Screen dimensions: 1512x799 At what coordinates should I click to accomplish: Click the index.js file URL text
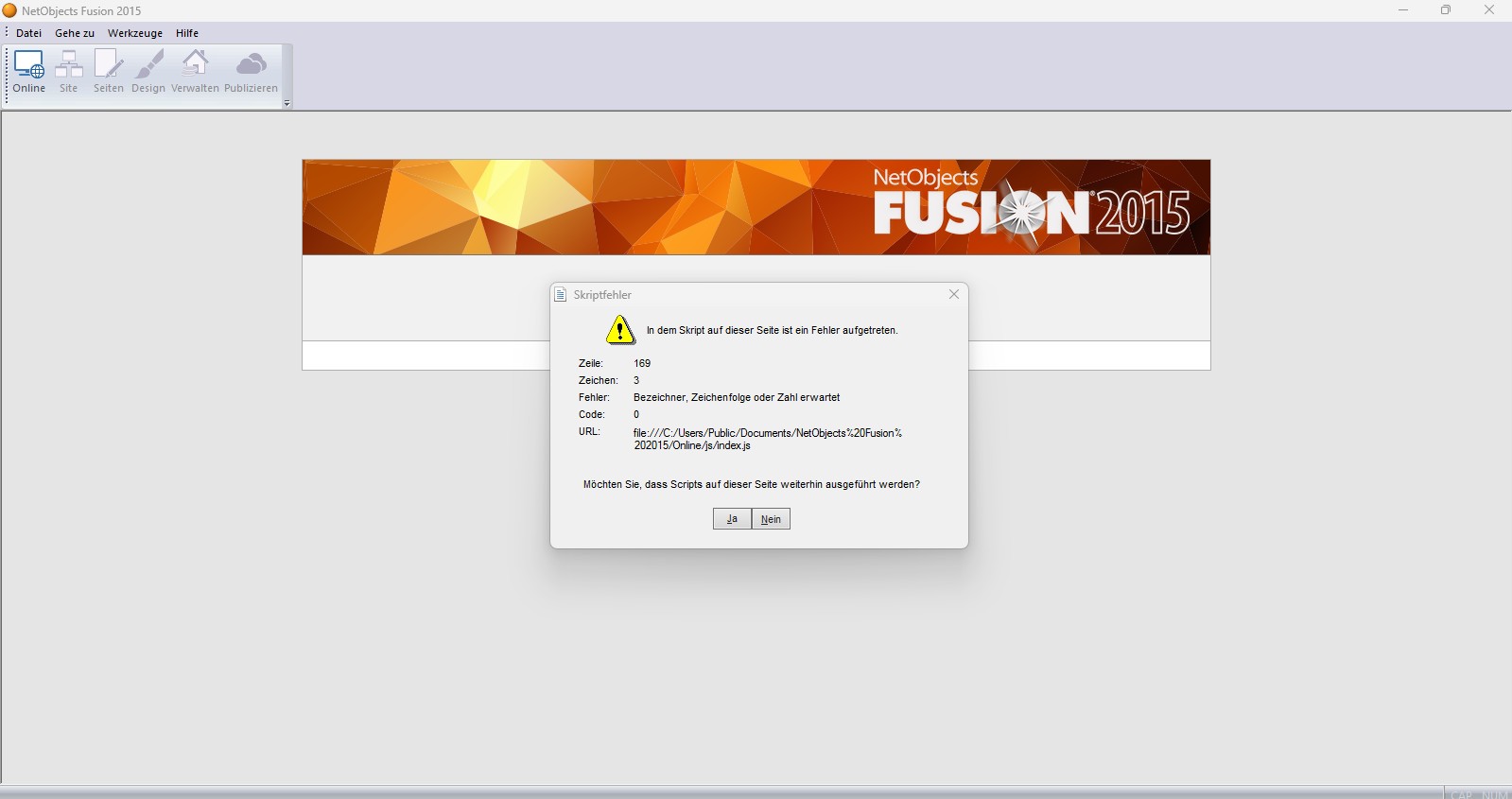(x=768, y=439)
